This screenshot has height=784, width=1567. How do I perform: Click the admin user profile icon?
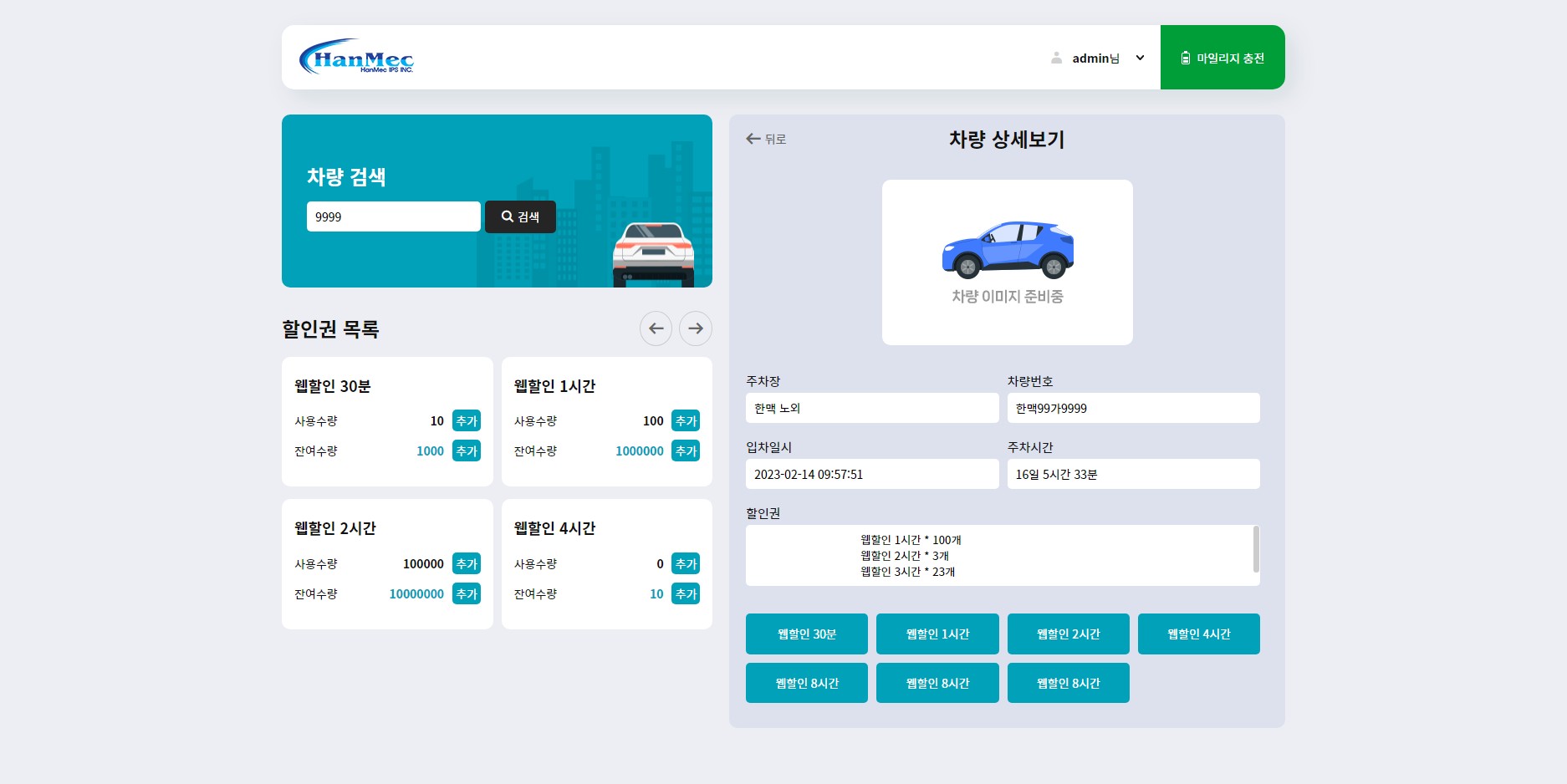pyautogui.click(x=1055, y=57)
